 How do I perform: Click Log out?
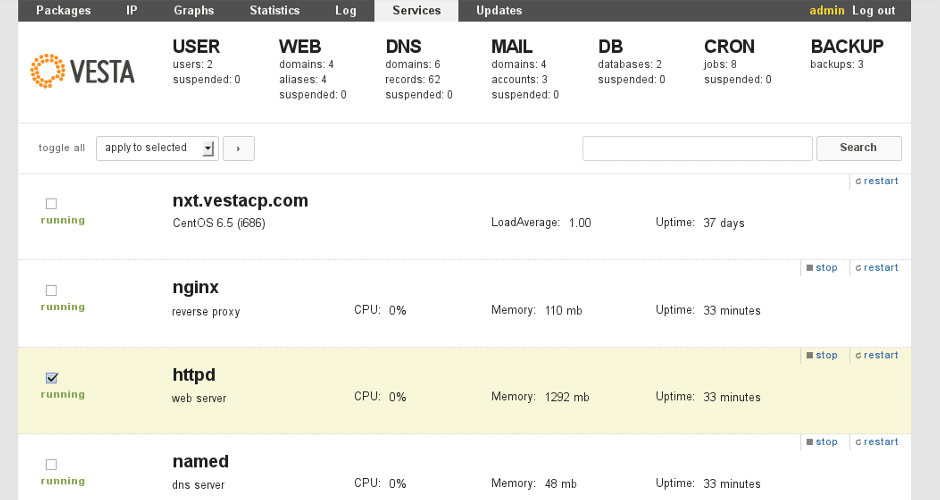point(873,11)
